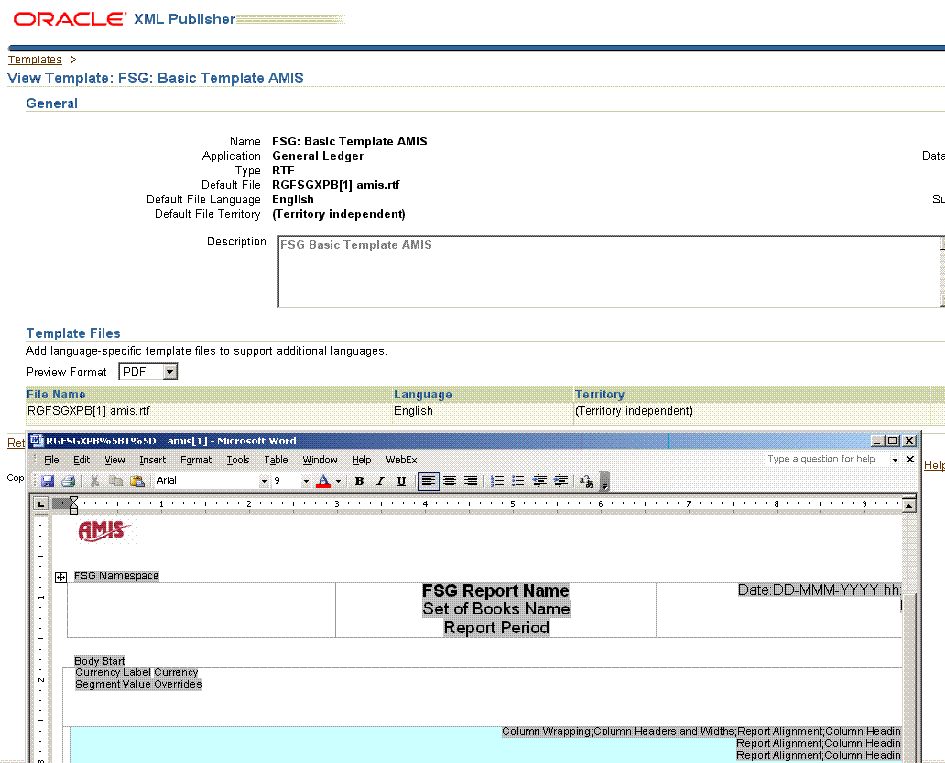Open the Table menu in Word
Image resolution: width=945 pixels, height=763 pixels.
tap(276, 460)
